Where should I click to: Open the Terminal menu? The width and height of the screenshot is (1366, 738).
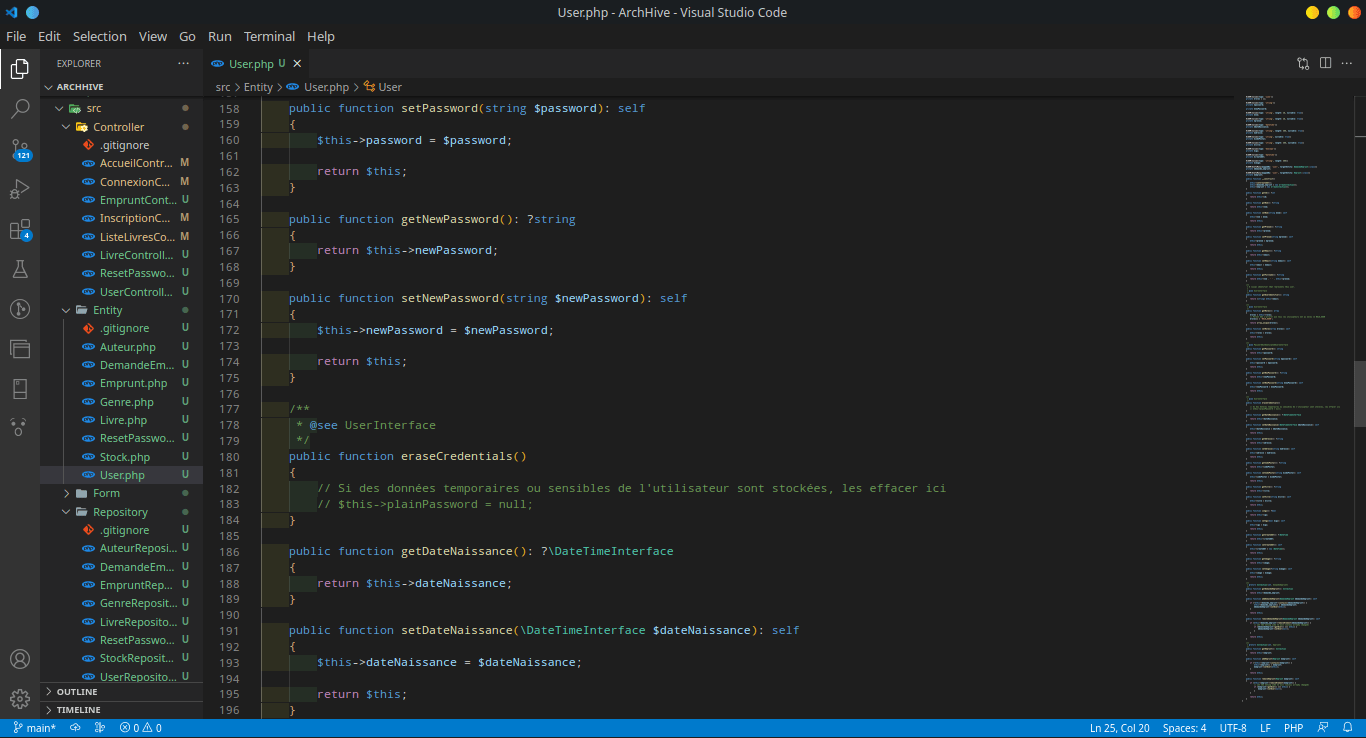(269, 36)
